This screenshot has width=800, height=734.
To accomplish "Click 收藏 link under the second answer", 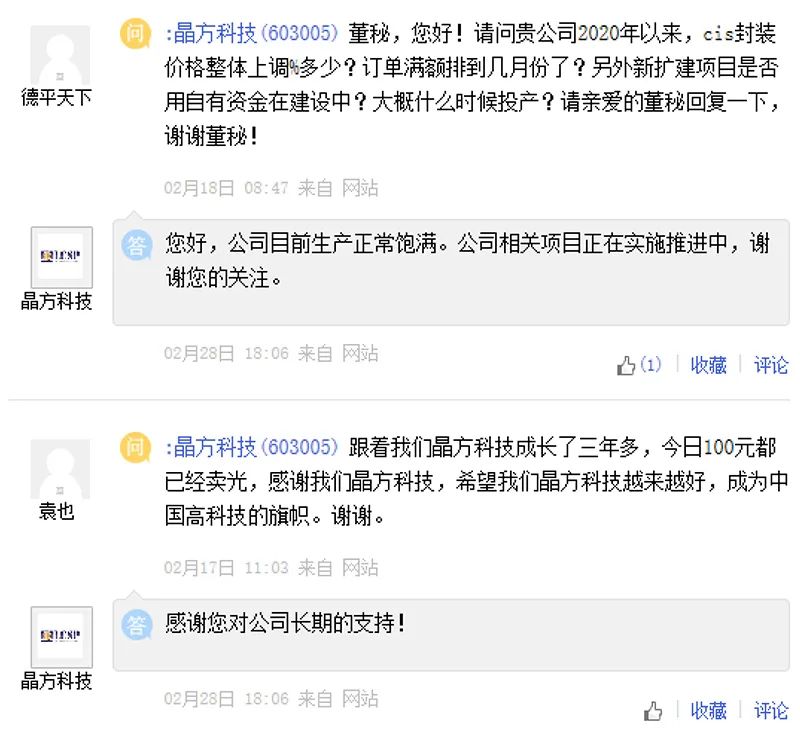I will coord(708,711).
